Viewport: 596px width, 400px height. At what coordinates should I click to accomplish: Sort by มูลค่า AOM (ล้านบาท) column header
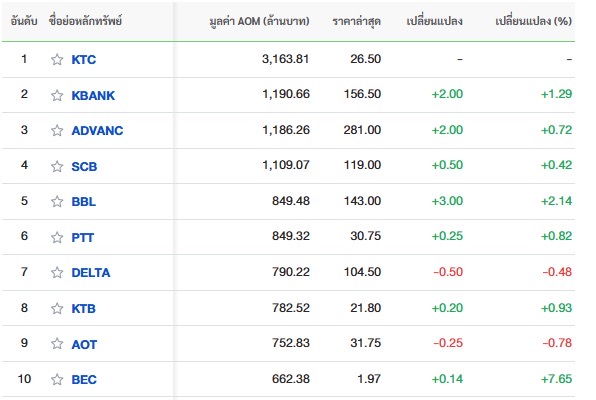click(260, 21)
